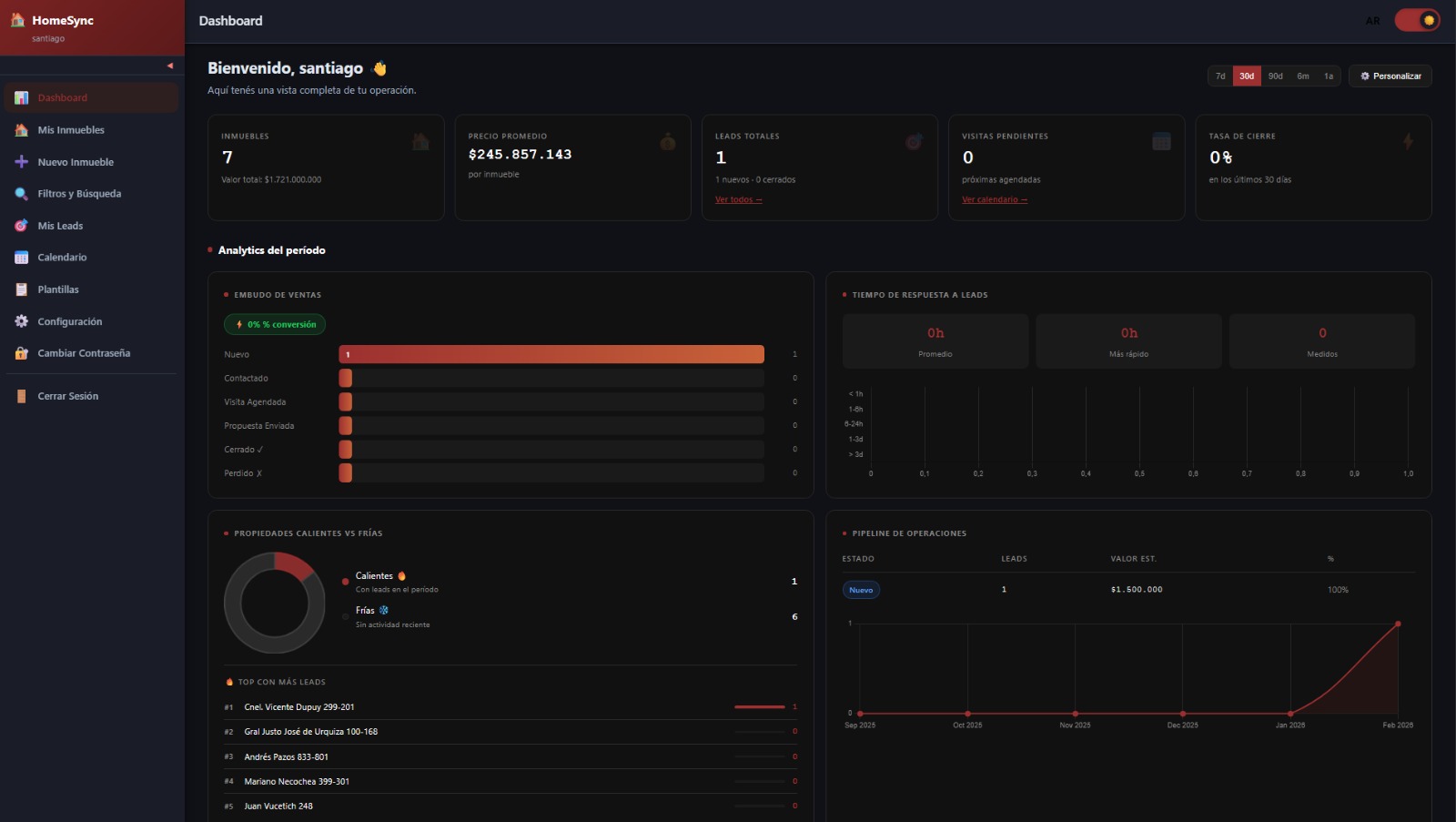Open Mis Leads using the dart target icon
The height and width of the screenshot is (822, 1456).
[x=20, y=225]
